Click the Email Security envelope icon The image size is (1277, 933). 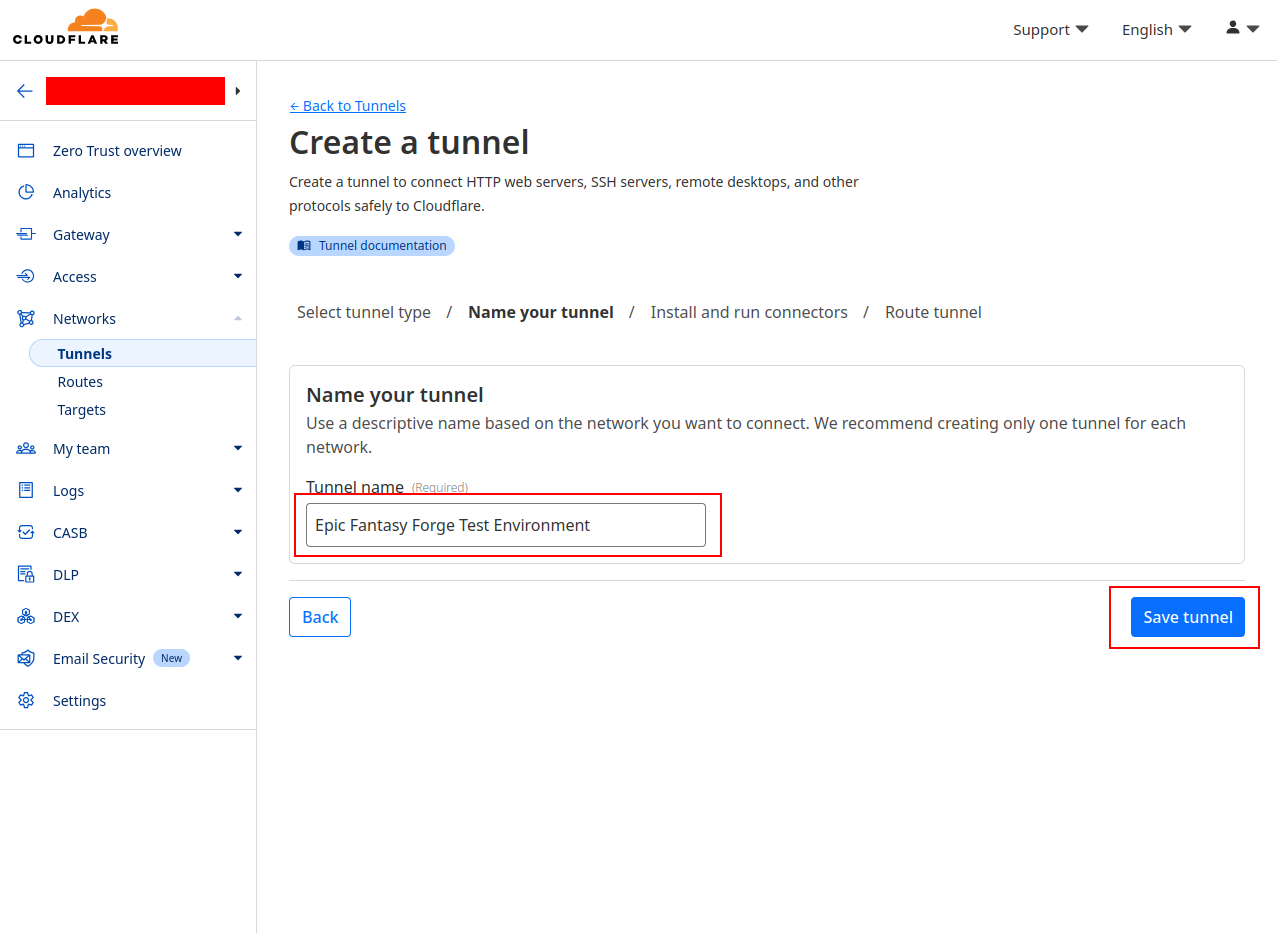tap(26, 659)
